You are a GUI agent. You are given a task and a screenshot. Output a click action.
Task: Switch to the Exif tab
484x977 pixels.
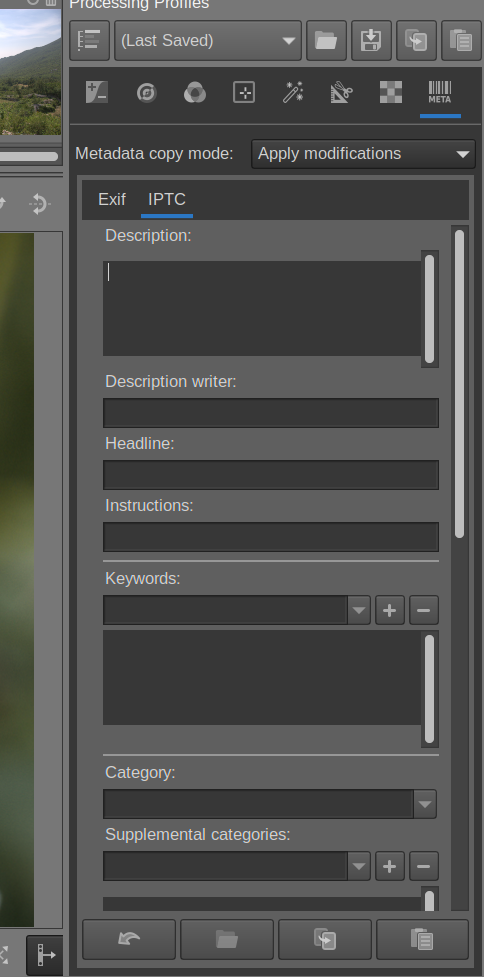tap(112, 199)
